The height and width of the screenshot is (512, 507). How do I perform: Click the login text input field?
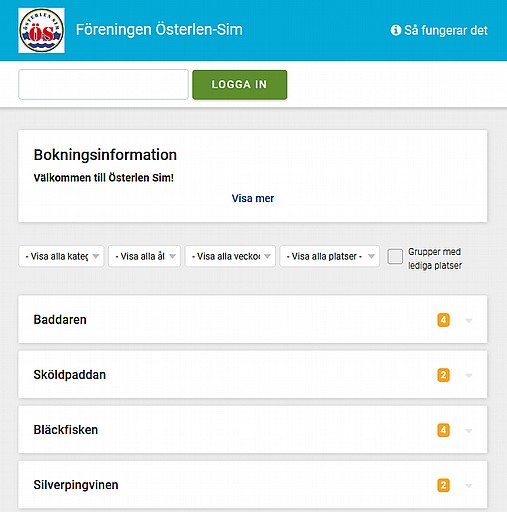point(103,84)
